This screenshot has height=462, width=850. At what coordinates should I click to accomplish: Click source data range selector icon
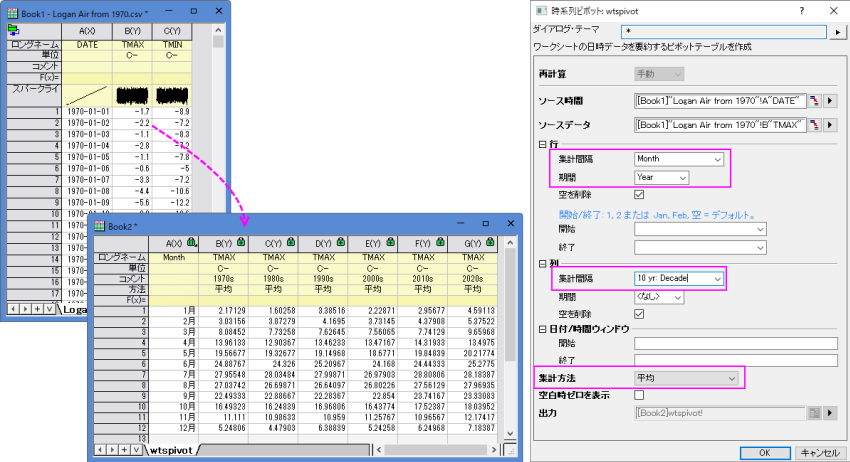[x=814, y=125]
